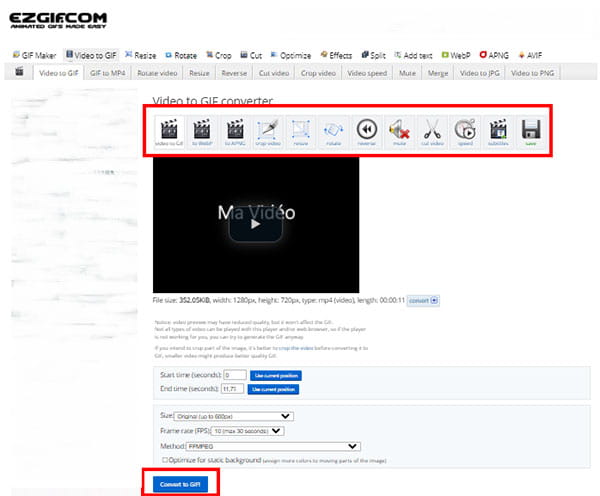The image size is (600, 496).
Task: Switch to the 'GIF to MP4' tab
Action: point(108,73)
